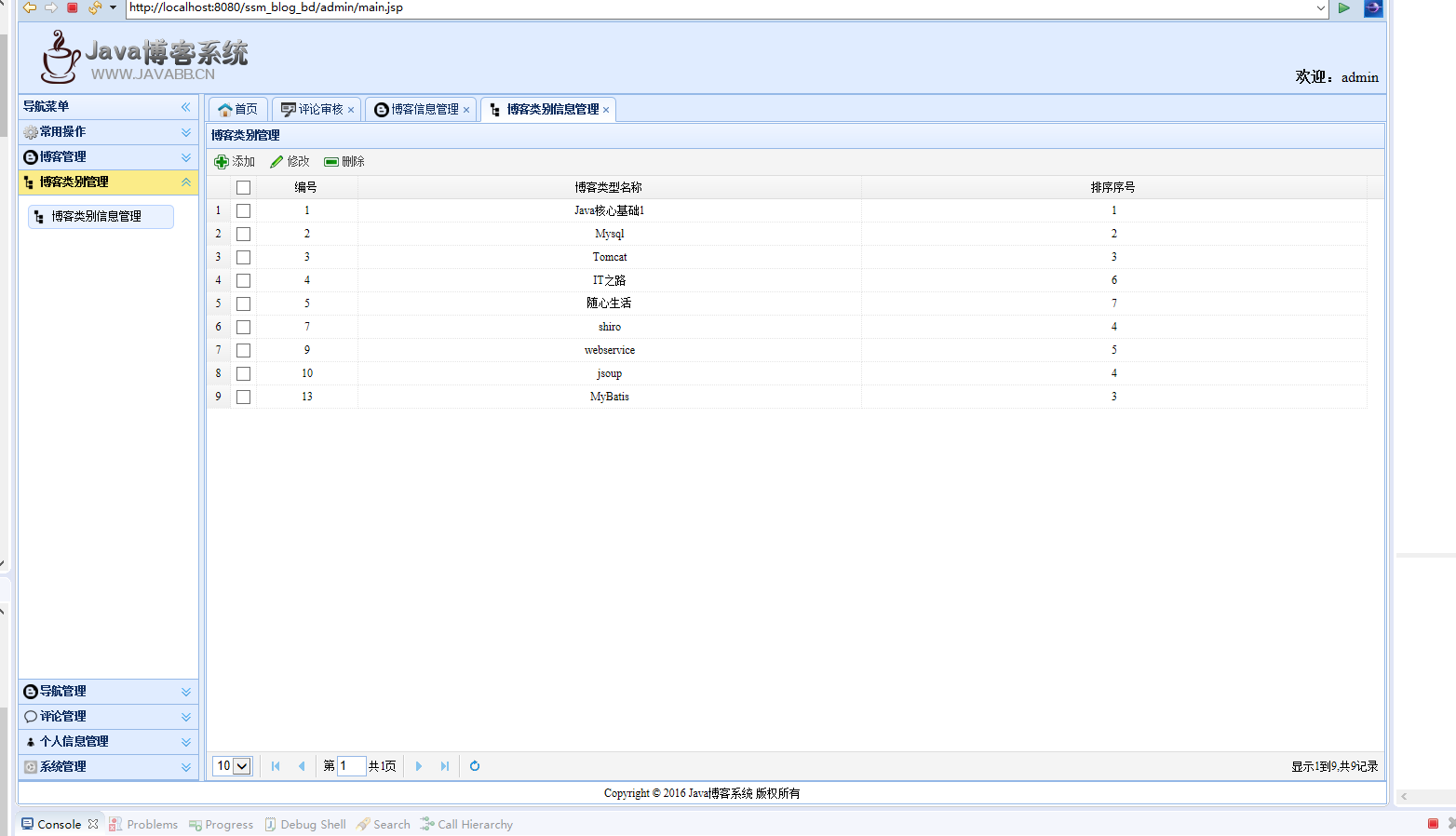Click the green add (添加) icon
1456x836 pixels.
(x=222, y=162)
